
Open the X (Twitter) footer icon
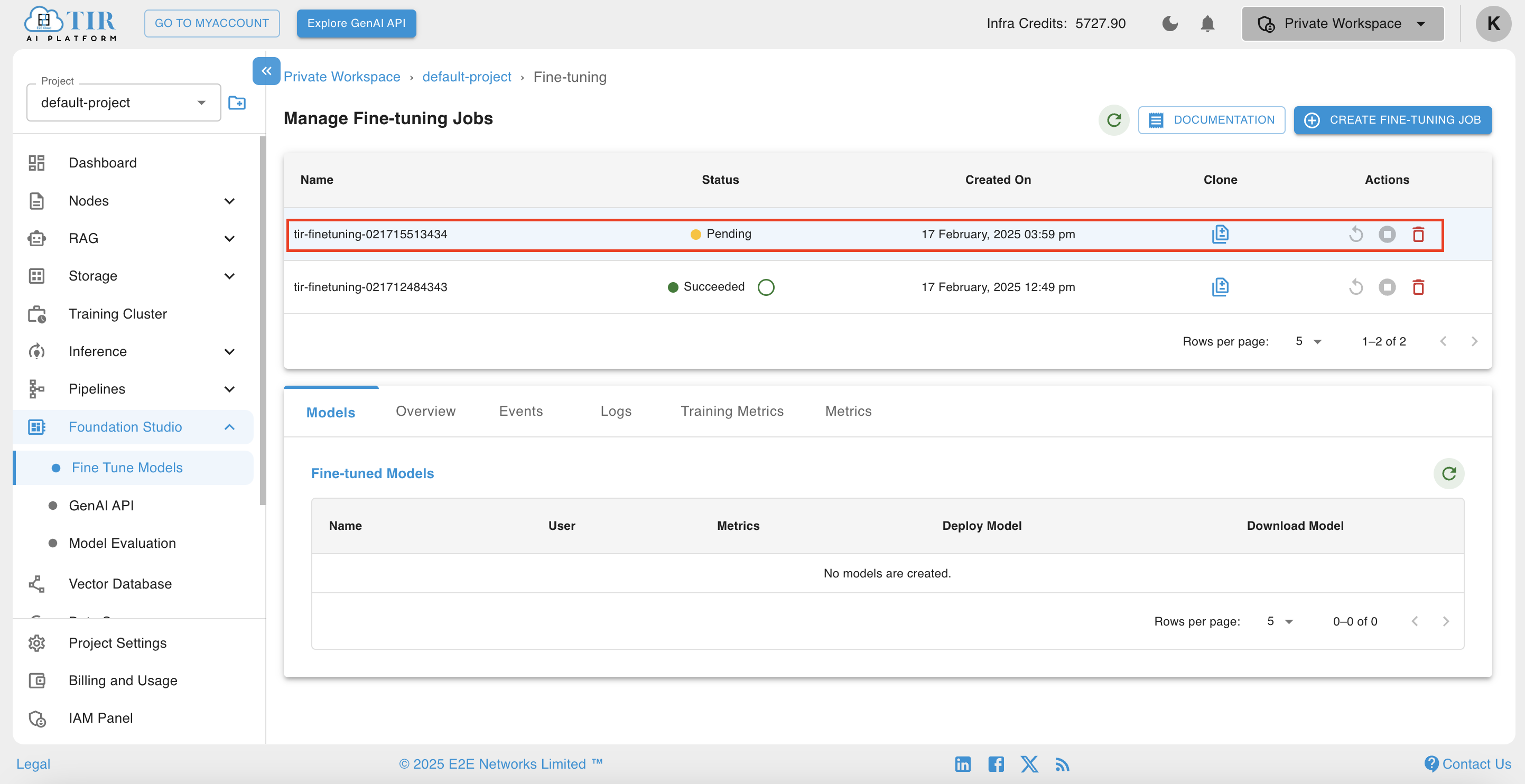[x=1029, y=764]
